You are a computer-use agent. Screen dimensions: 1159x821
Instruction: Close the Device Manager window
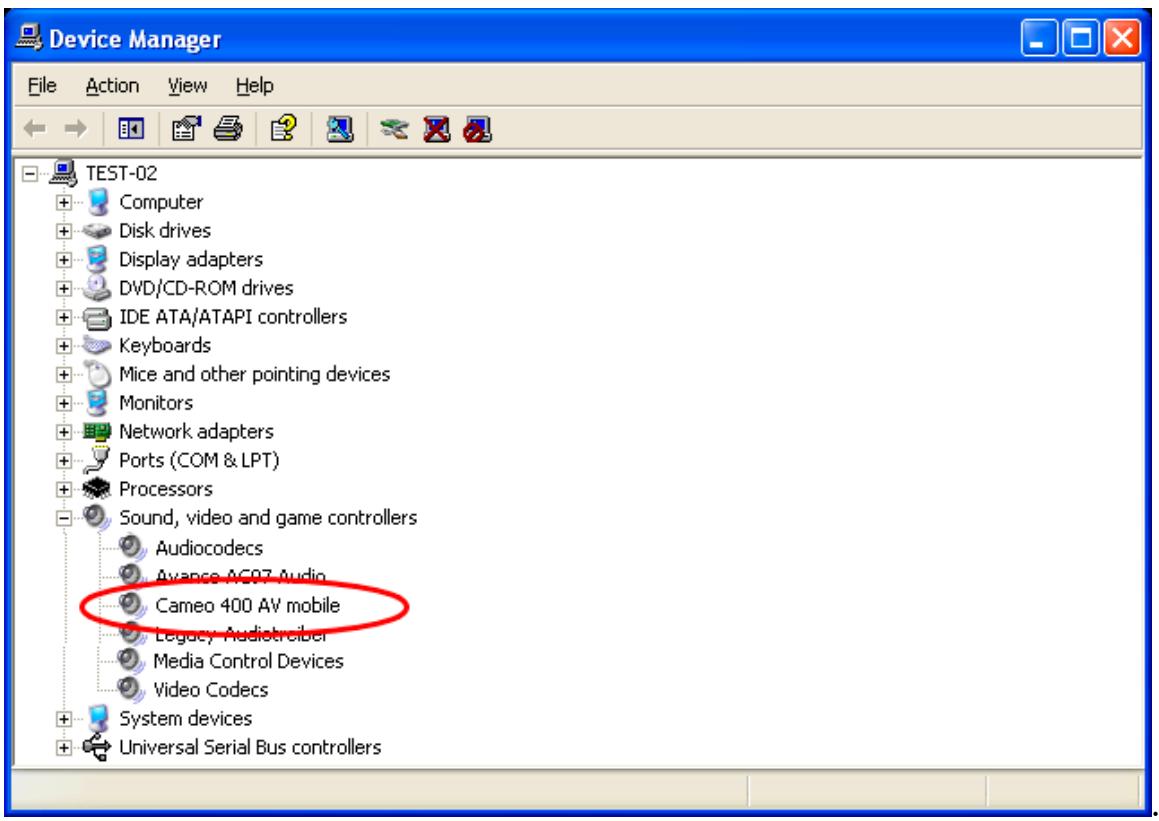point(1122,38)
